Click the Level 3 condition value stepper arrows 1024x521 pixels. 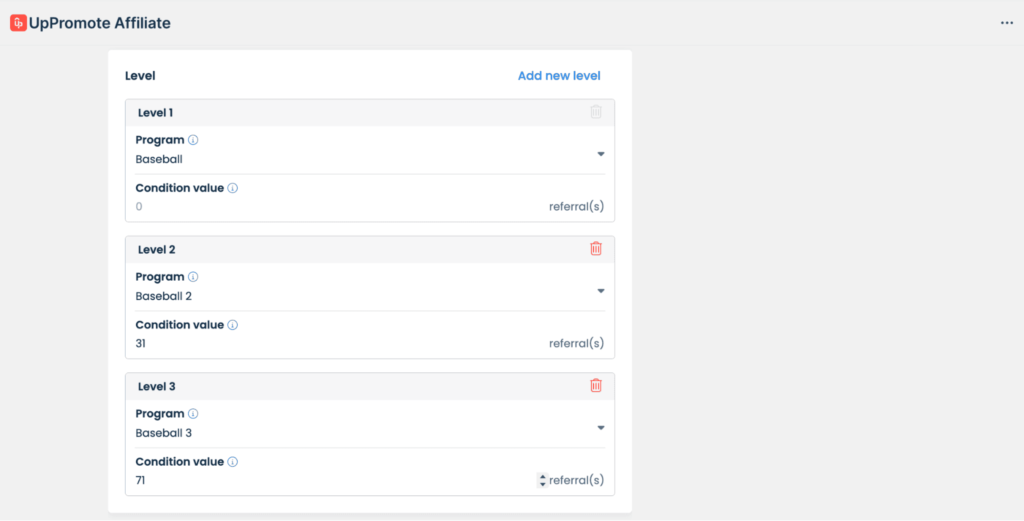click(542, 481)
